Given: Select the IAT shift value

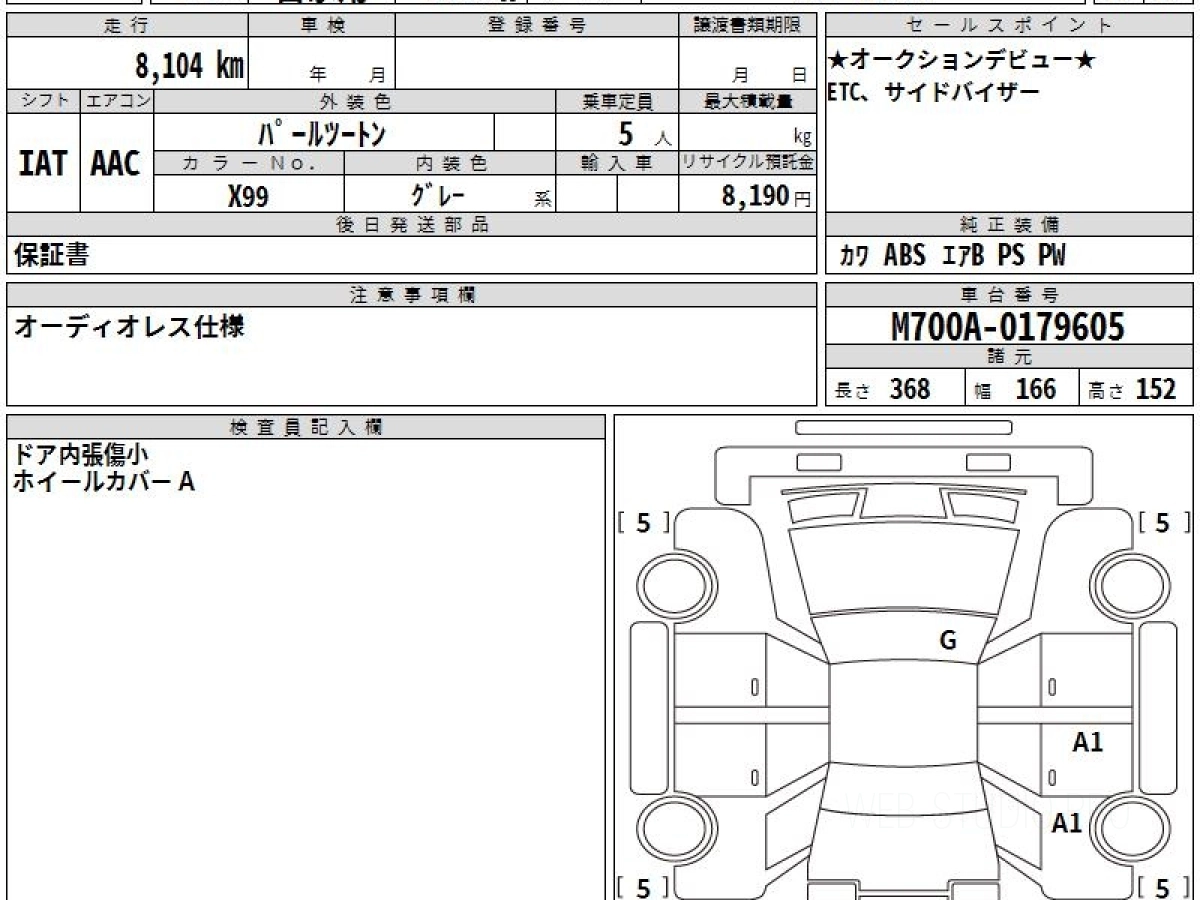Looking at the screenshot, I should coord(43,164).
